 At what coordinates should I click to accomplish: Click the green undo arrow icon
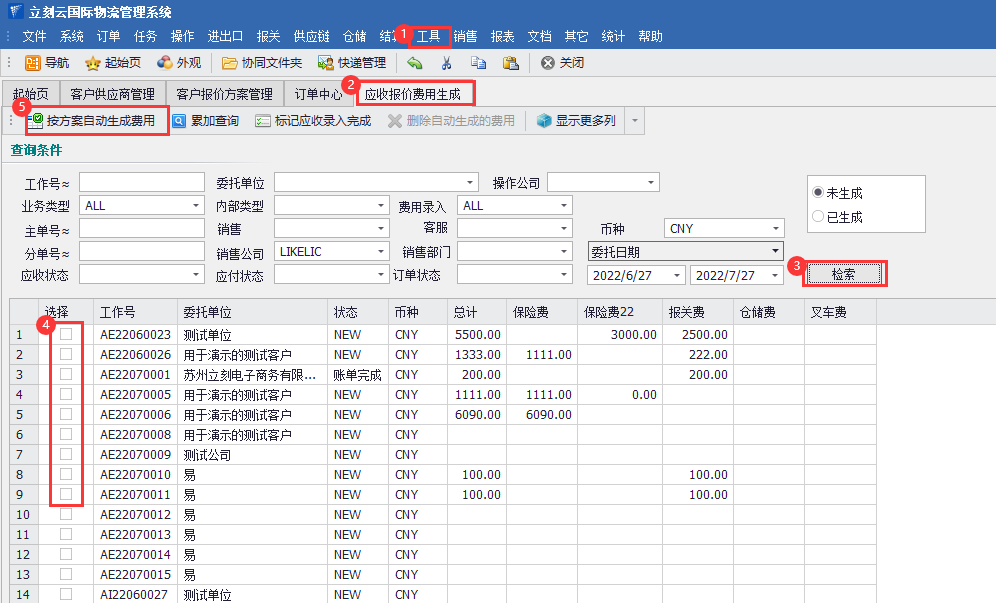[415, 63]
